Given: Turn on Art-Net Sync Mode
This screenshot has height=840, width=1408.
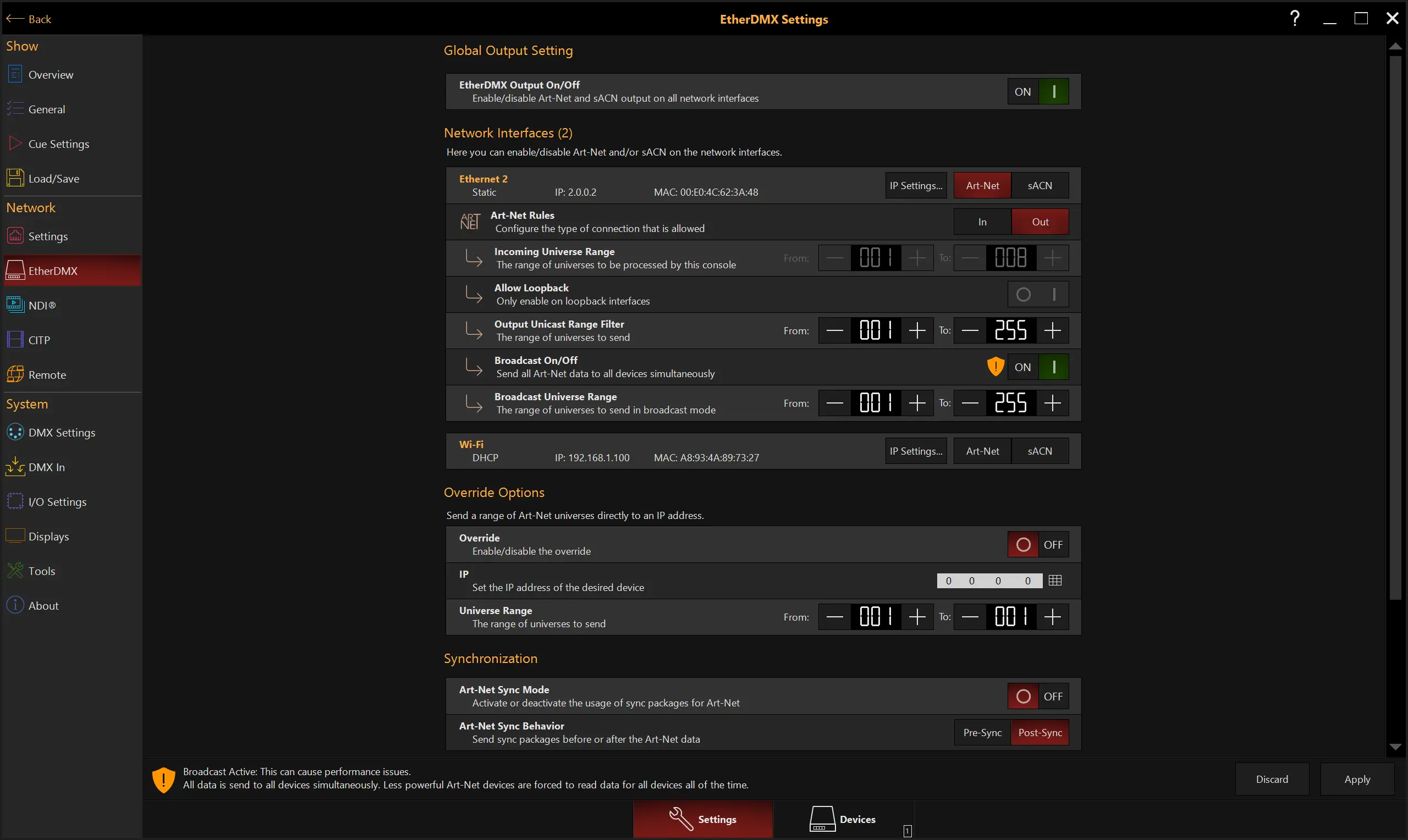Looking at the screenshot, I should tap(1038, 696).
